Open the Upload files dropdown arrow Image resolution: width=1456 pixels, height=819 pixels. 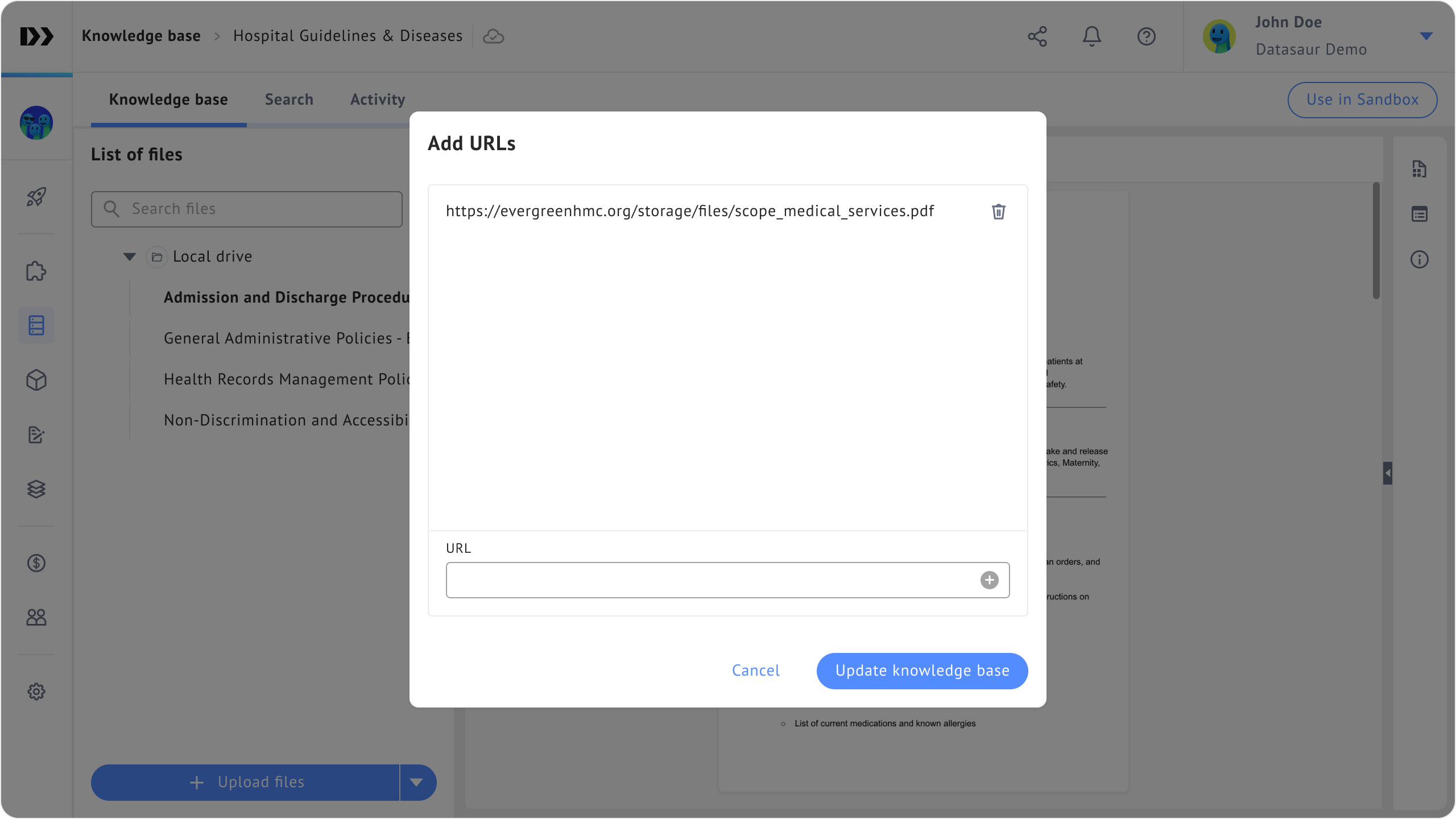tap(417, 782)
